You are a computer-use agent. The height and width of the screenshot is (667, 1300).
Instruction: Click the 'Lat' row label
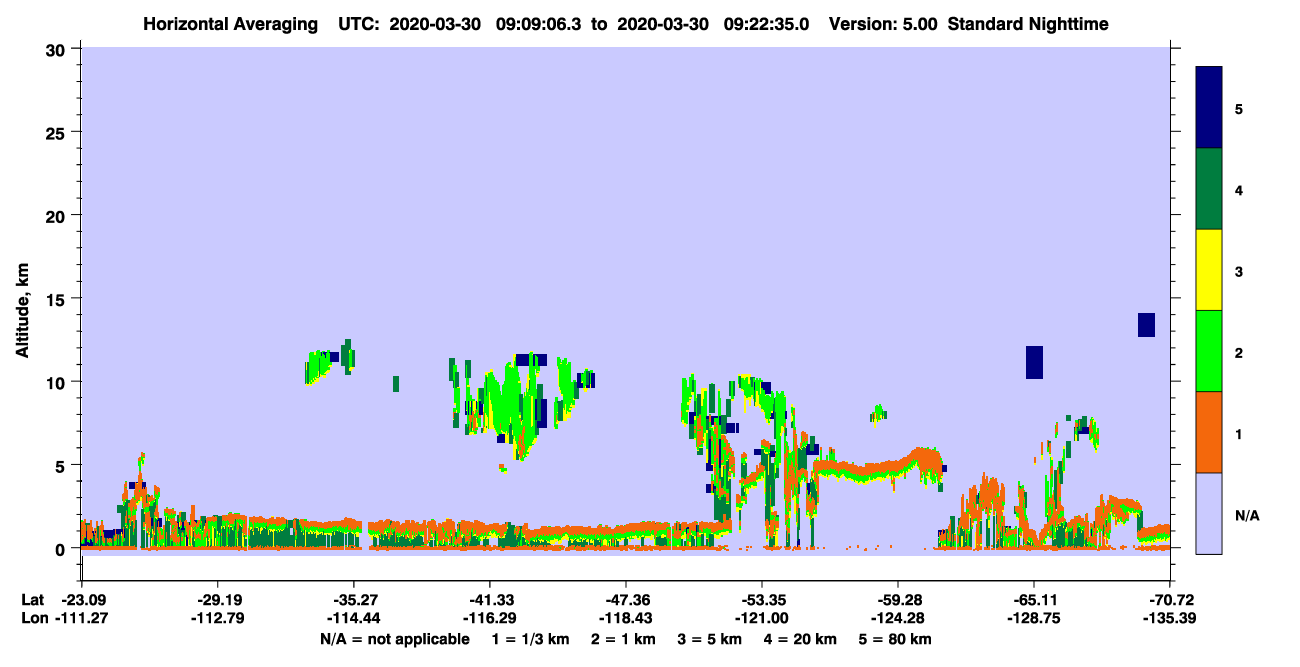click(x=32, y=600)
